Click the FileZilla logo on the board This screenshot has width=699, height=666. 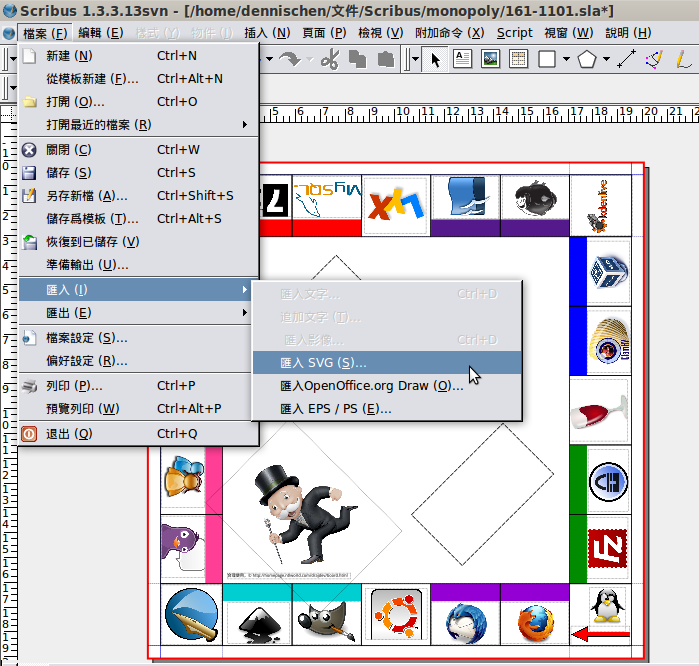pyautogui.click(x=608, y=548)
